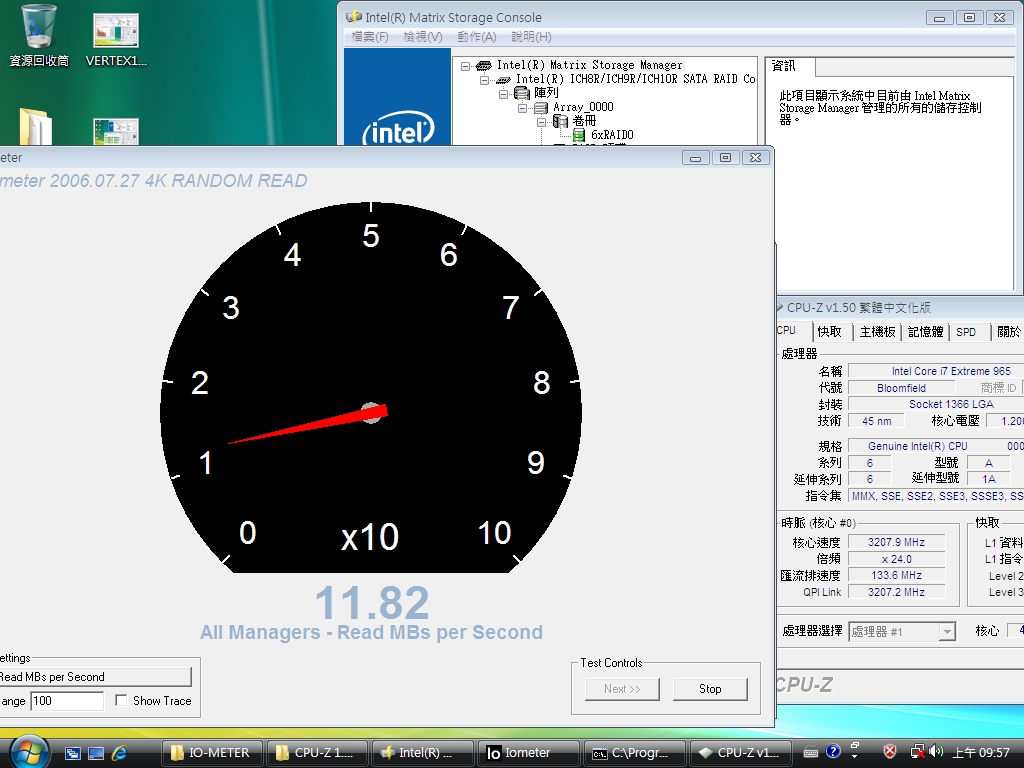Screen dimensions: 1024x768
Task: Click the Intel Core i7 Extreme 965 name field
Action: point(936,371)
